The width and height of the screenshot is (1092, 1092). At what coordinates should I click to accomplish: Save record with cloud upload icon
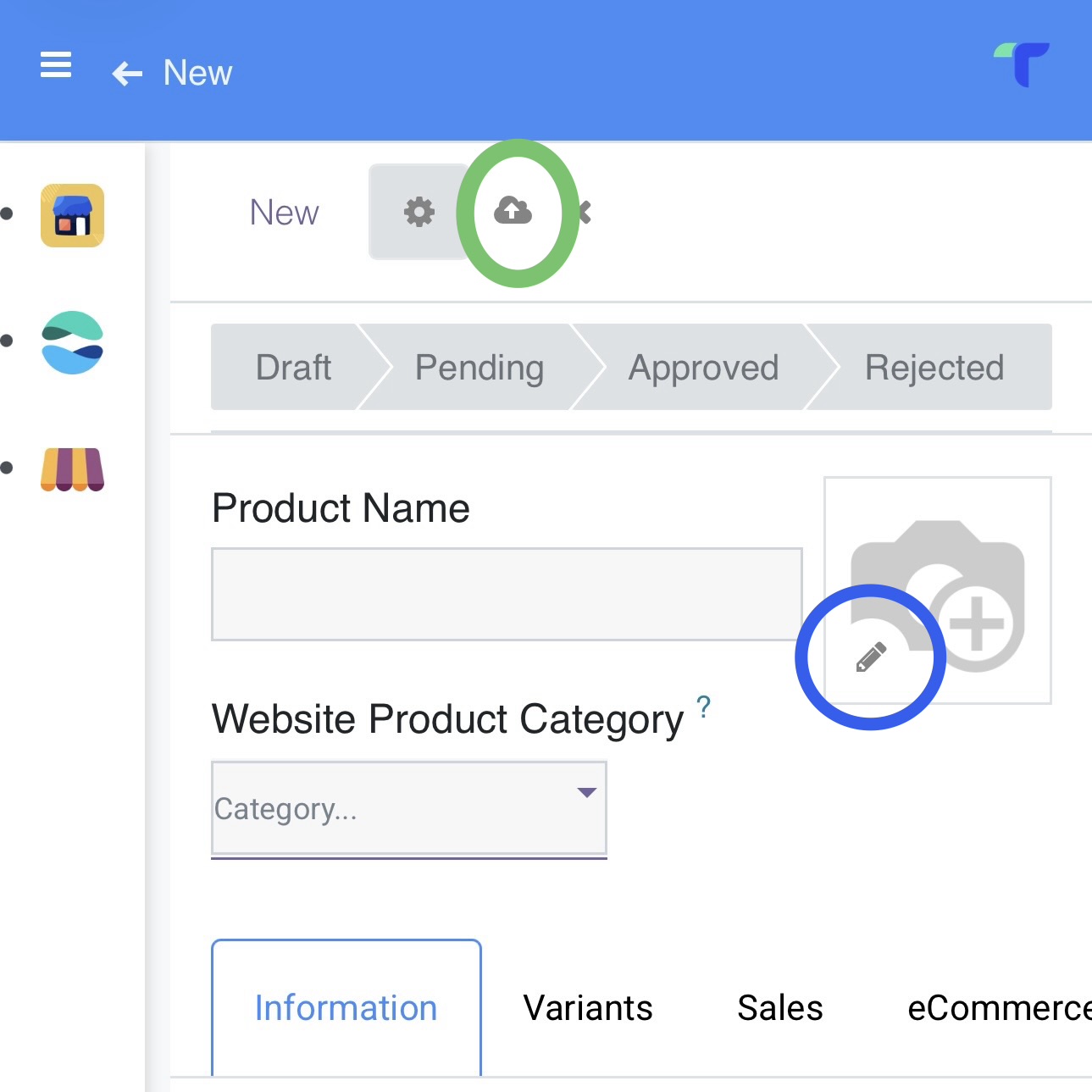(513, 211)
